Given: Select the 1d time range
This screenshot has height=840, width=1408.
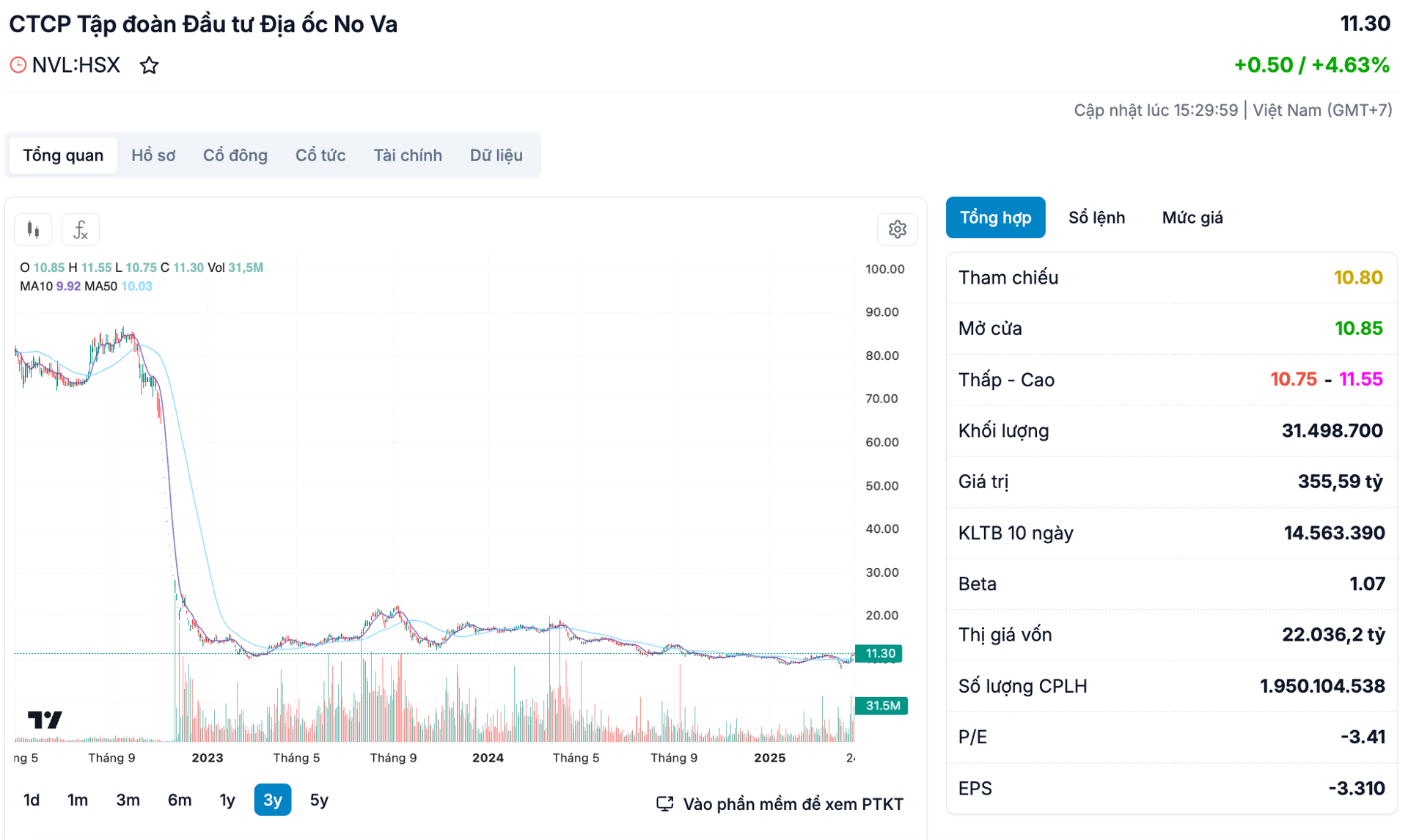Looking at the screenshot, I should [x=32, y=800].
